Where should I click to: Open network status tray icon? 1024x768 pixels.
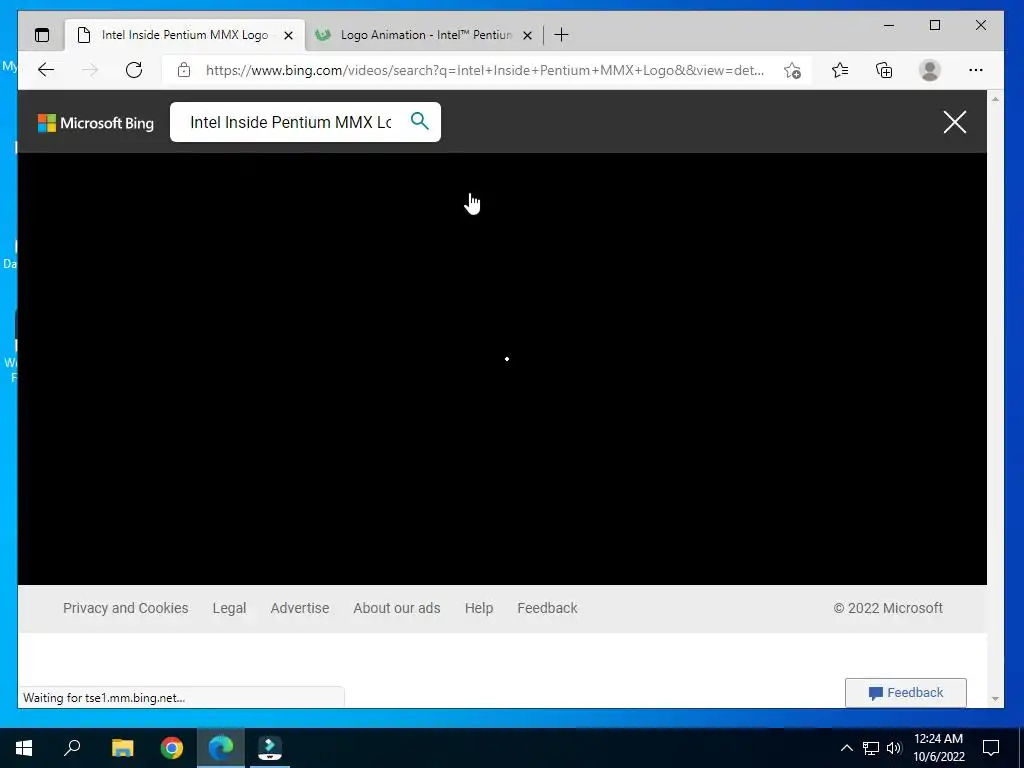(871, 748)
